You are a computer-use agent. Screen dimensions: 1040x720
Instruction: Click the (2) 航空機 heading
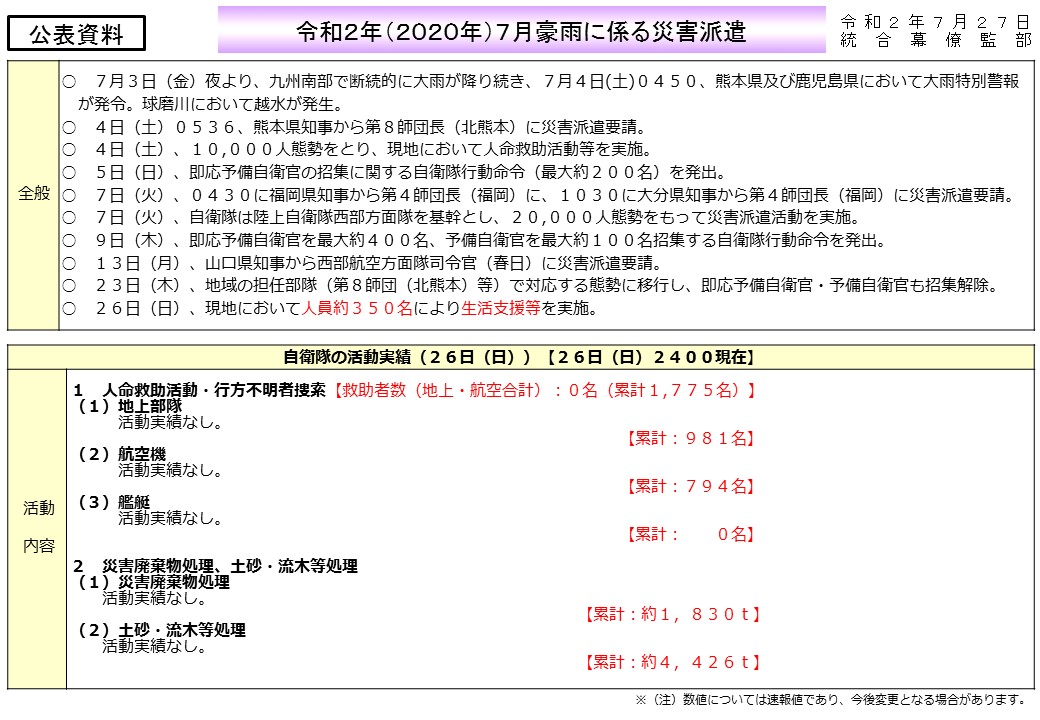pos(122,454)
